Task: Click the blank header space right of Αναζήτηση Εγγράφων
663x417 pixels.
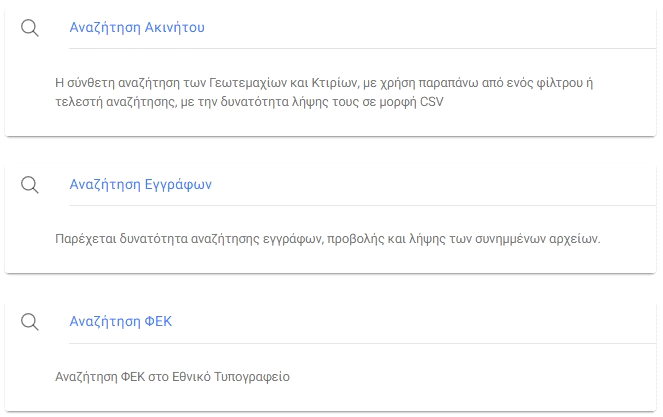Action: 430,184
